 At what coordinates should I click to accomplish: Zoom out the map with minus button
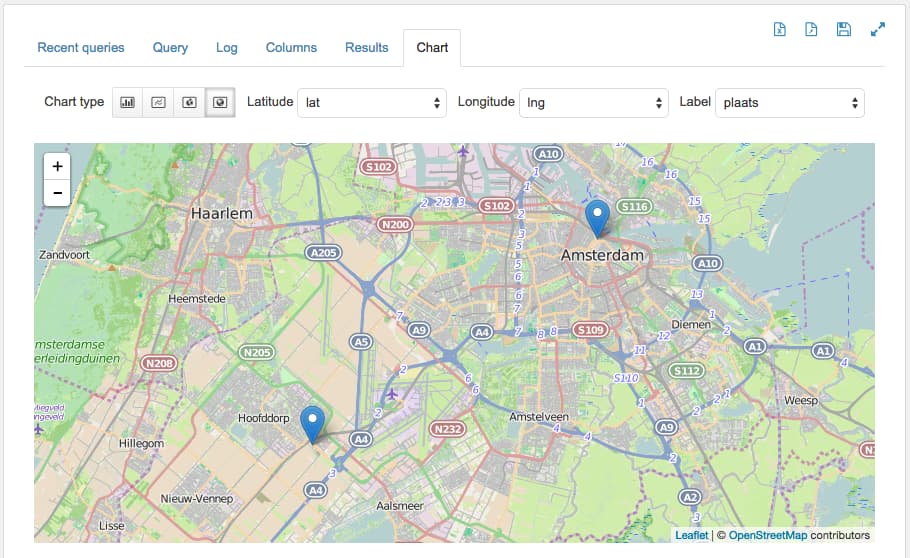click(57, 193)
